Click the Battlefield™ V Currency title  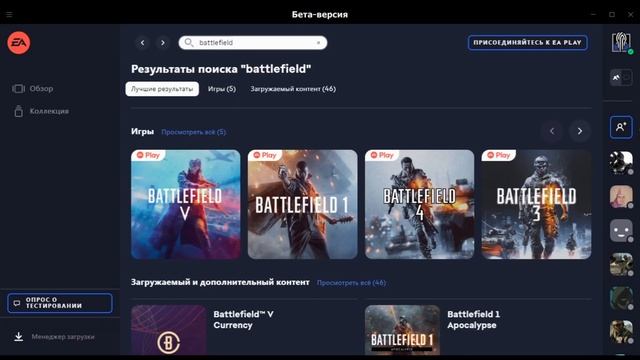pyautogui.click(x=244, y=320)
